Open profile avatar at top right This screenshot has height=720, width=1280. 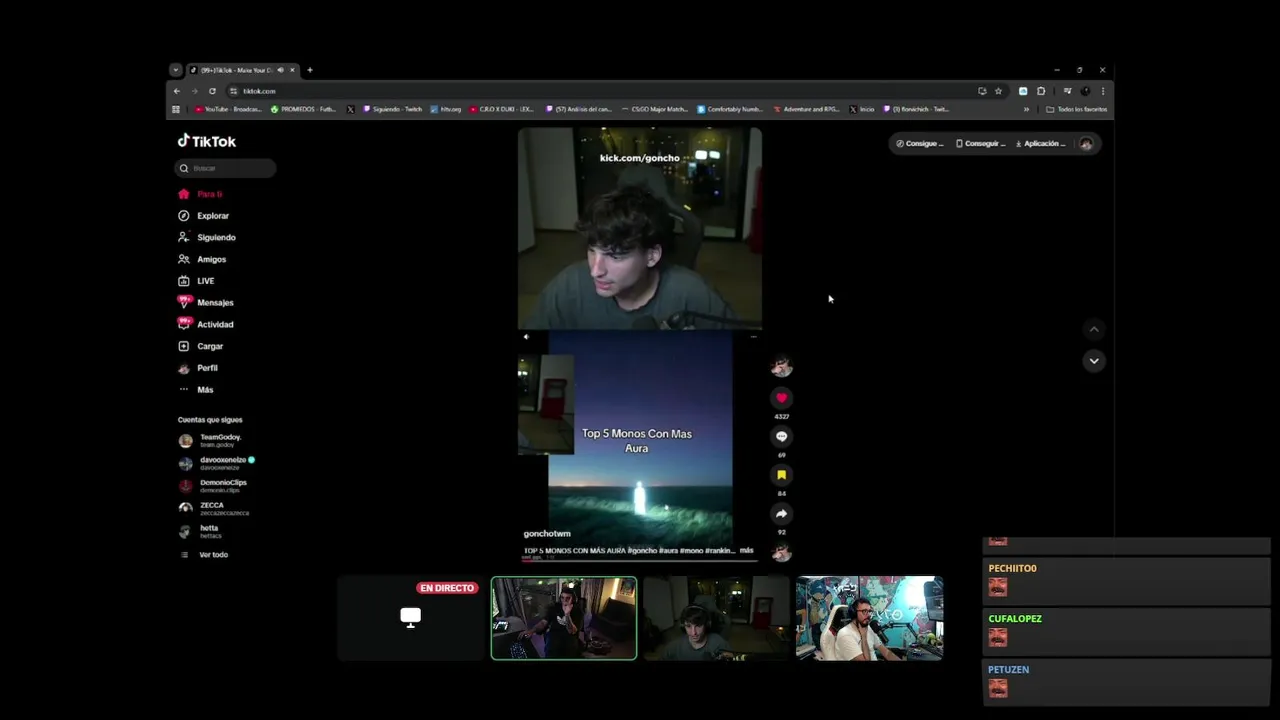click(x=1086, y=144)
